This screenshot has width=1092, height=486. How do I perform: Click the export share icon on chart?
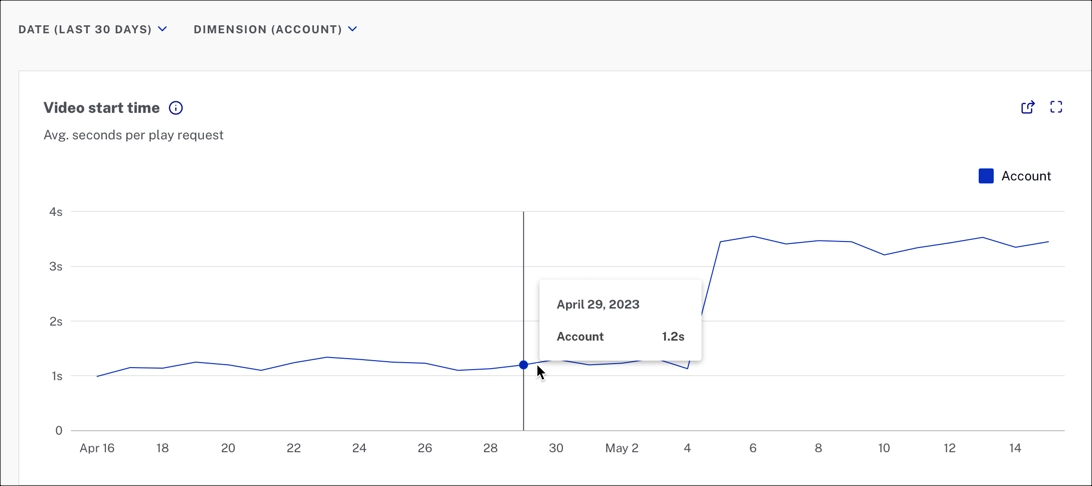click(x=1027, y=107)
